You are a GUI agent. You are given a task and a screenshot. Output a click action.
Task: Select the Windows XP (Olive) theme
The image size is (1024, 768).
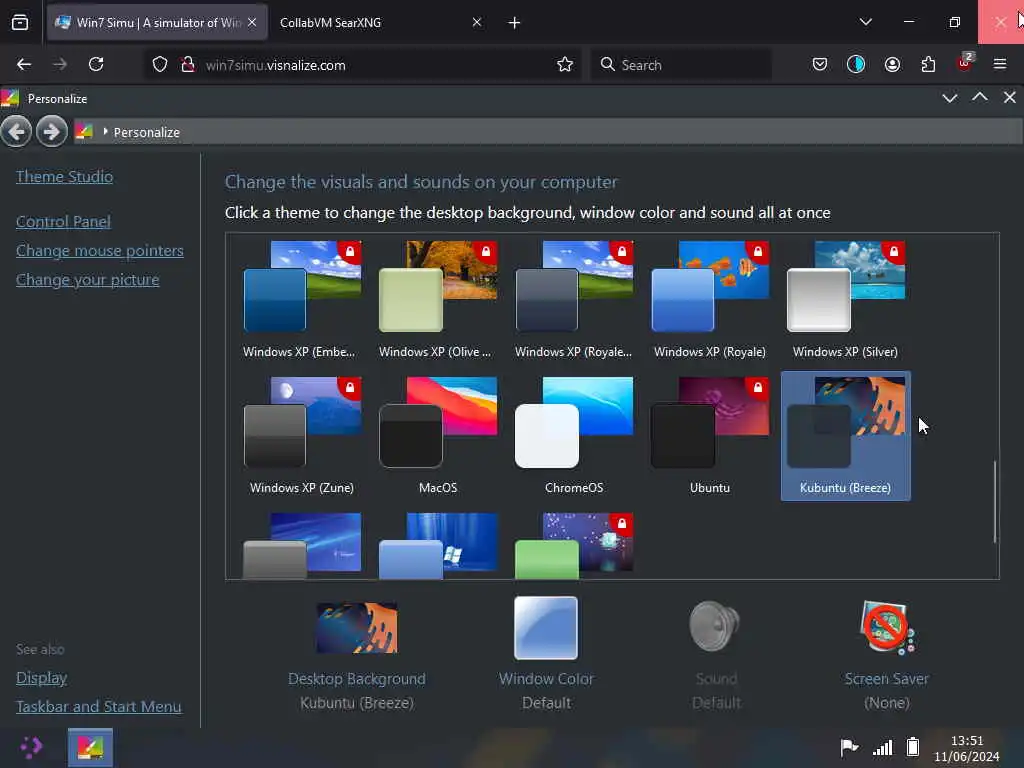tap(438, 300)
